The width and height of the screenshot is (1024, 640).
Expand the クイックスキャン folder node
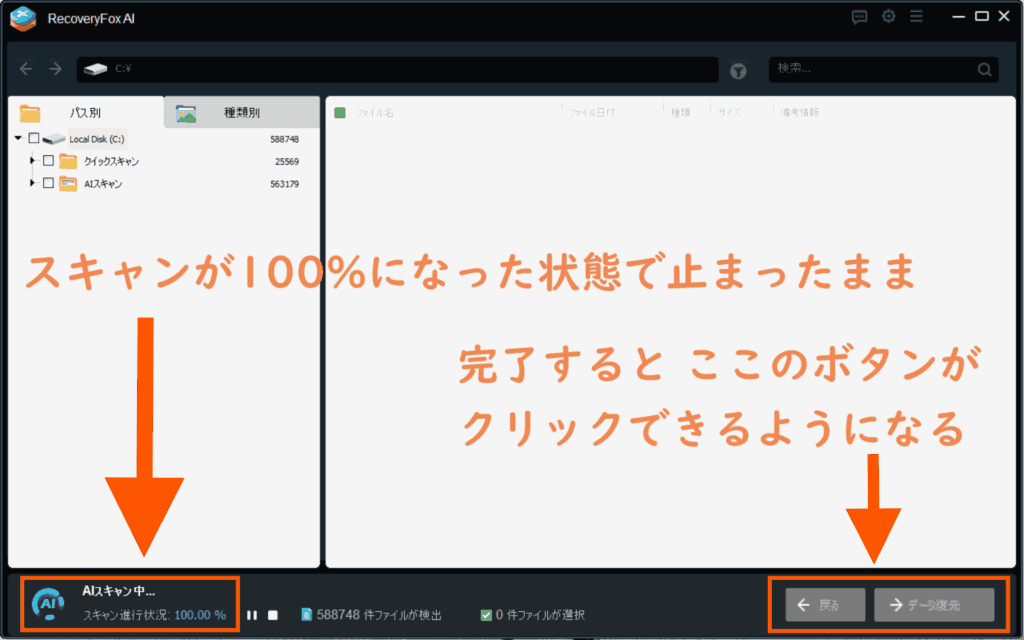point(32,161)
